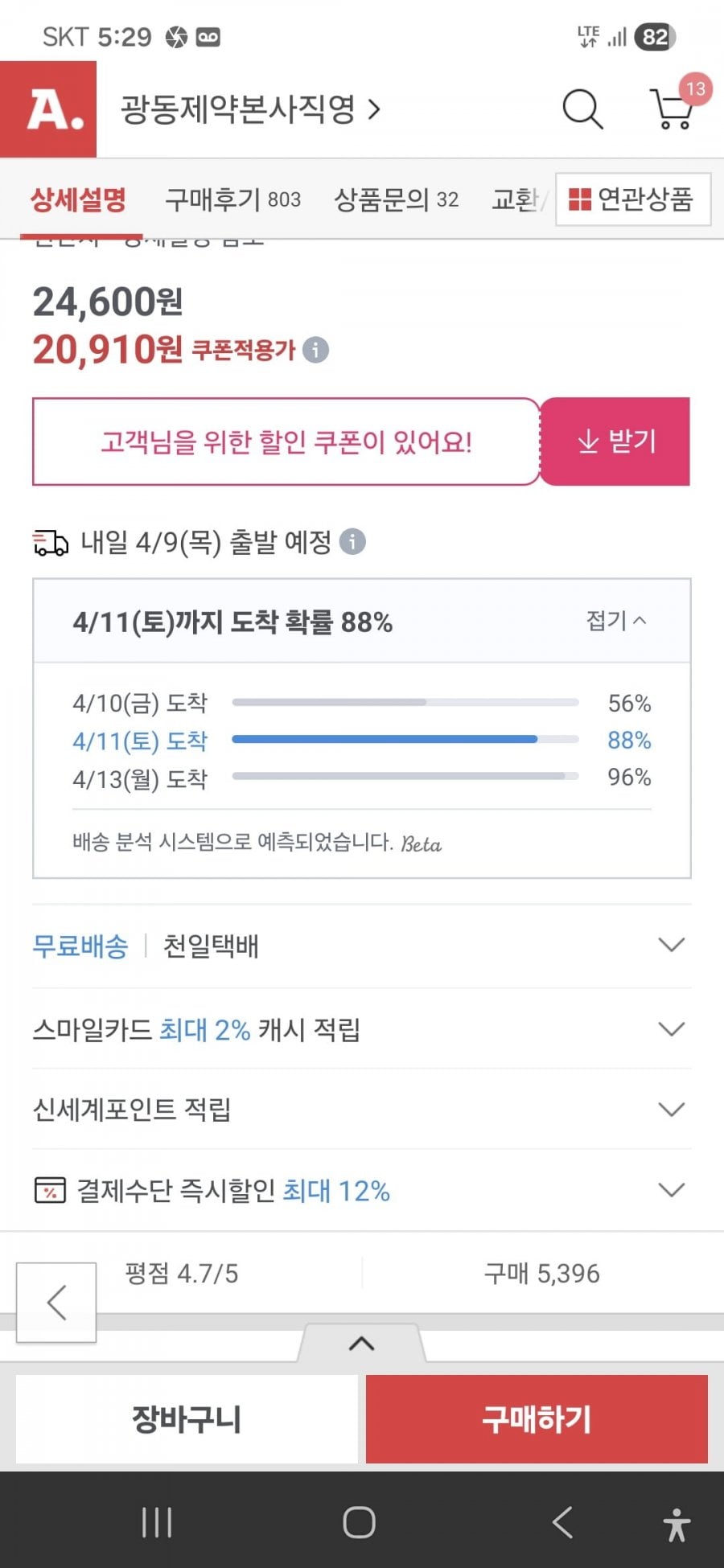The height and width of the screenshot is (1568, 724).
Task: Pull up the bottom sheet handle arrow
Action: click(362, 1344)
